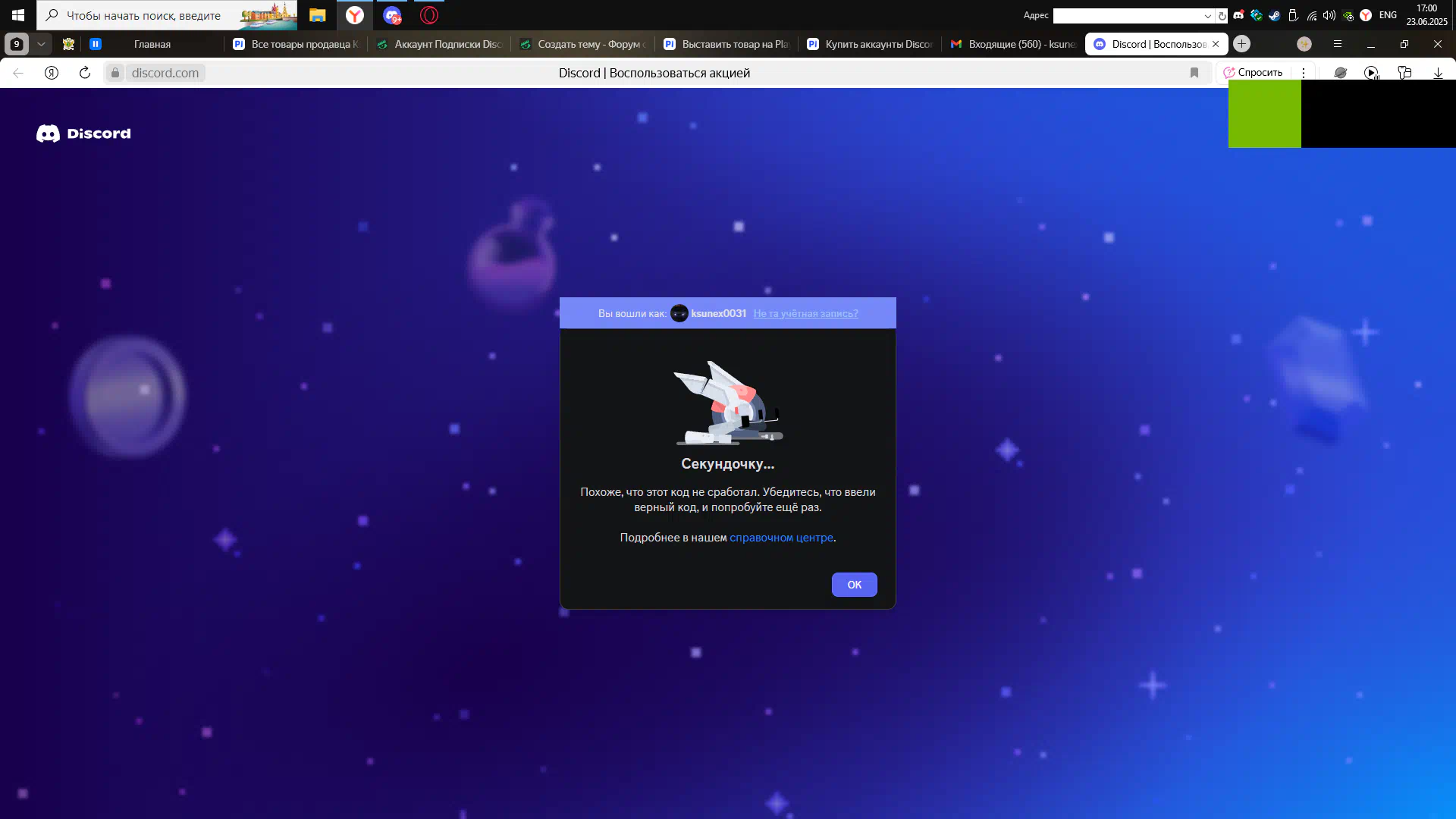Click the OK button in Discord dialog

coord(854,585)
